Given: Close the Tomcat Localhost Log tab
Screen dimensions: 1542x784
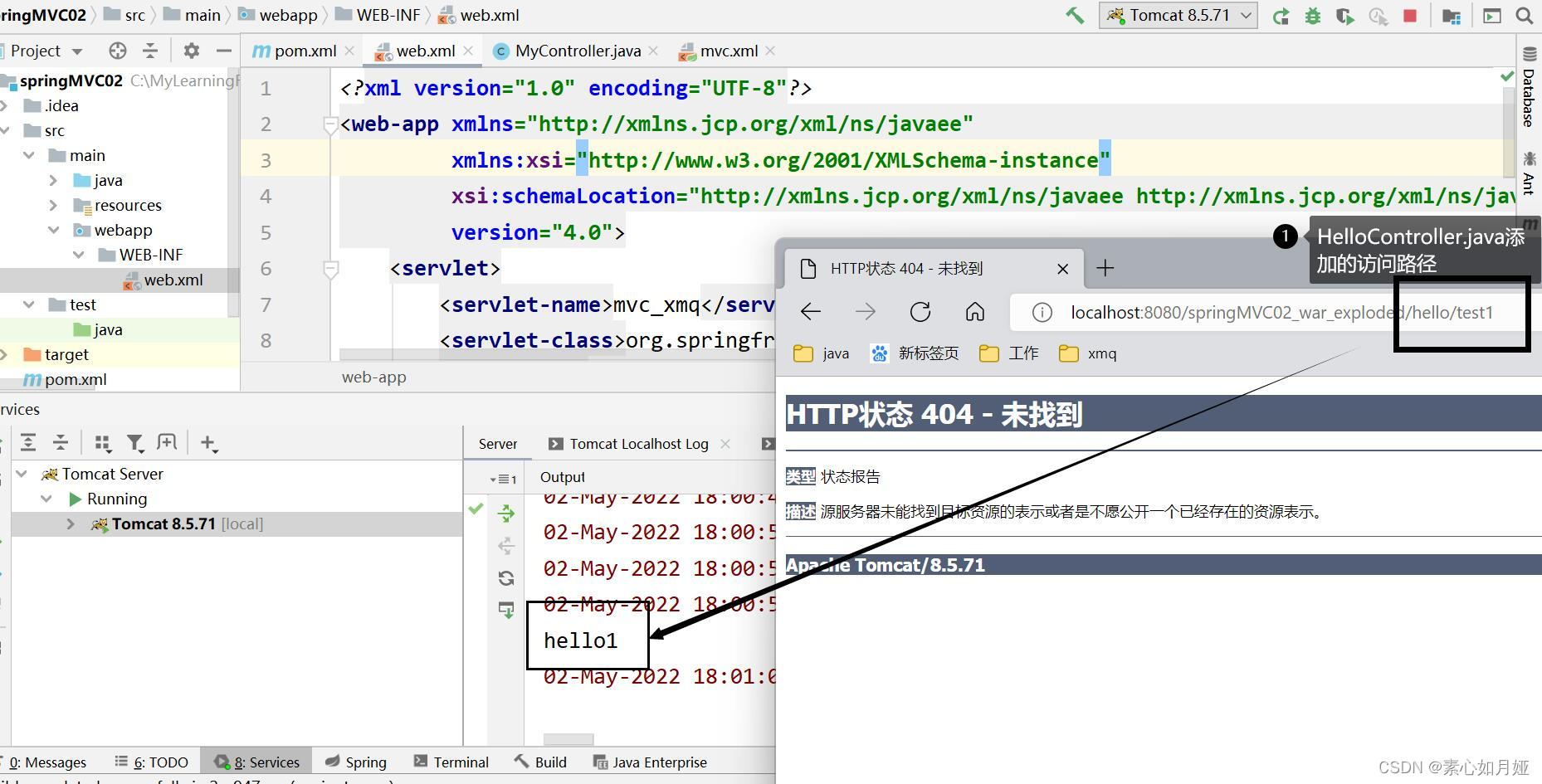Looking at the screenshot, I should coord(725,444).
